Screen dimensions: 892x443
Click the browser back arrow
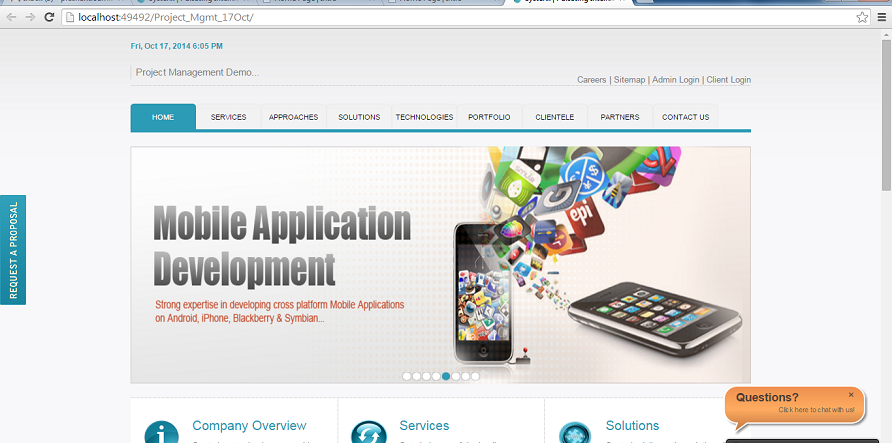click(x=11, y=17)
